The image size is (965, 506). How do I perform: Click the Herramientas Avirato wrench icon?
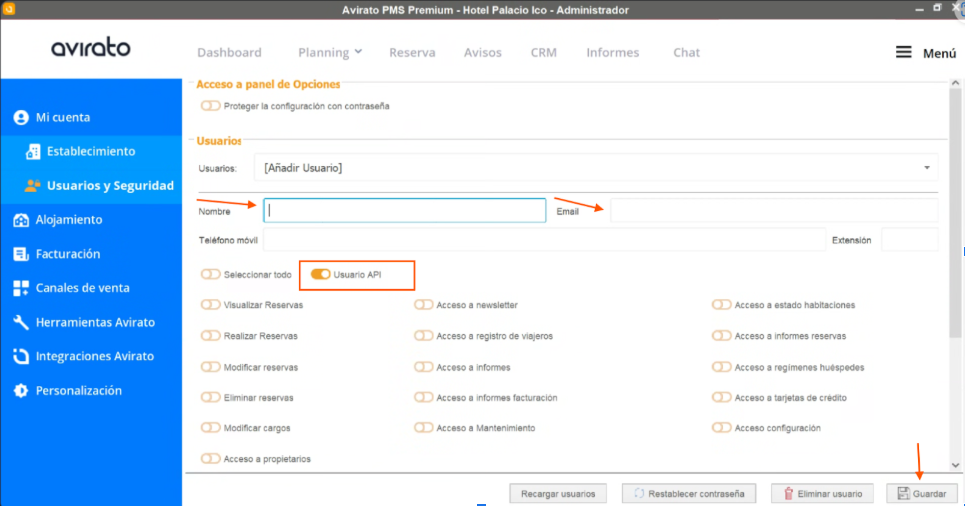click(21, 322)
